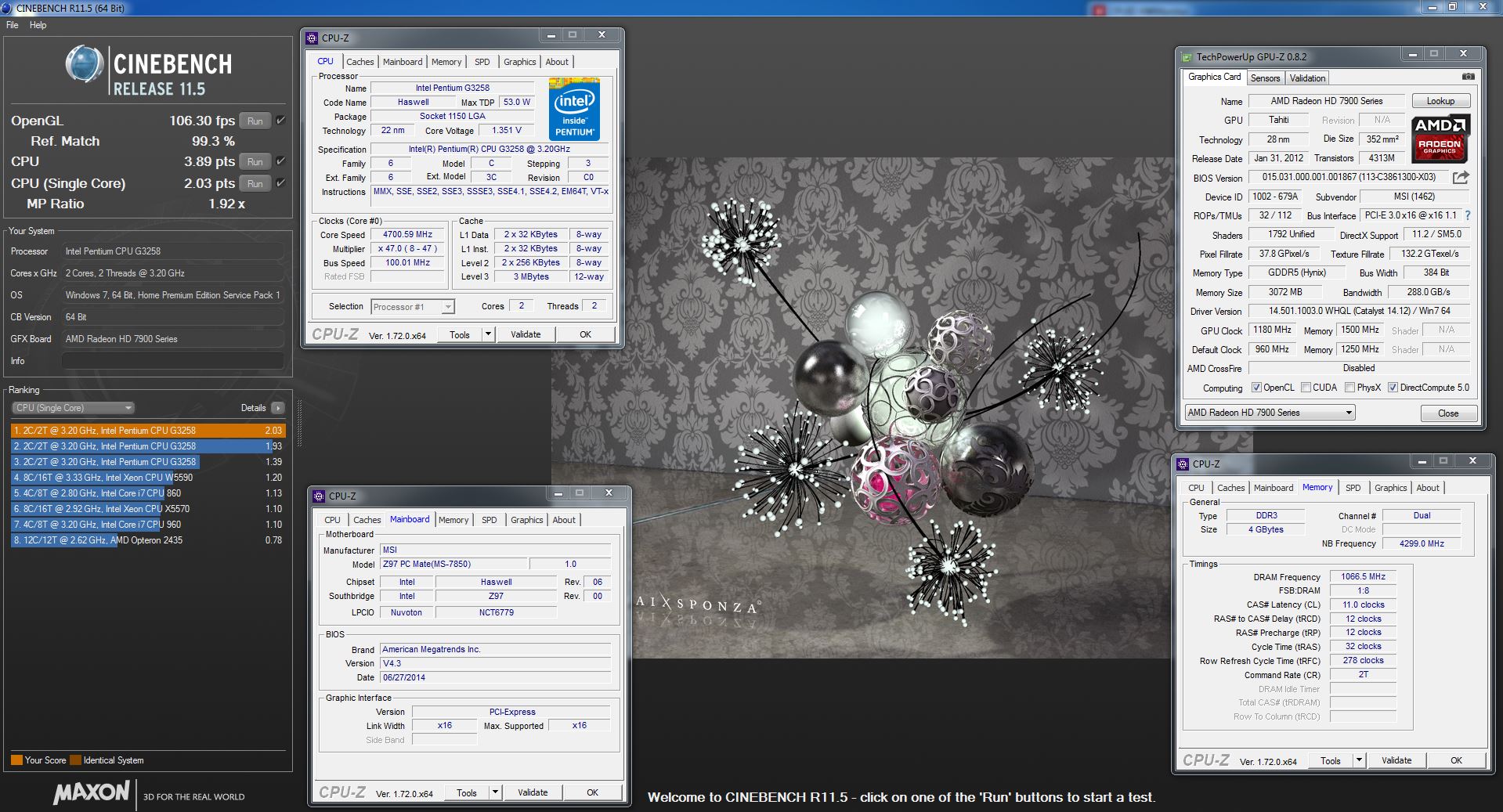Select ranking row Intel Xeon CPU W5590
Screen dimensions: 1503x812
(148, 478)
